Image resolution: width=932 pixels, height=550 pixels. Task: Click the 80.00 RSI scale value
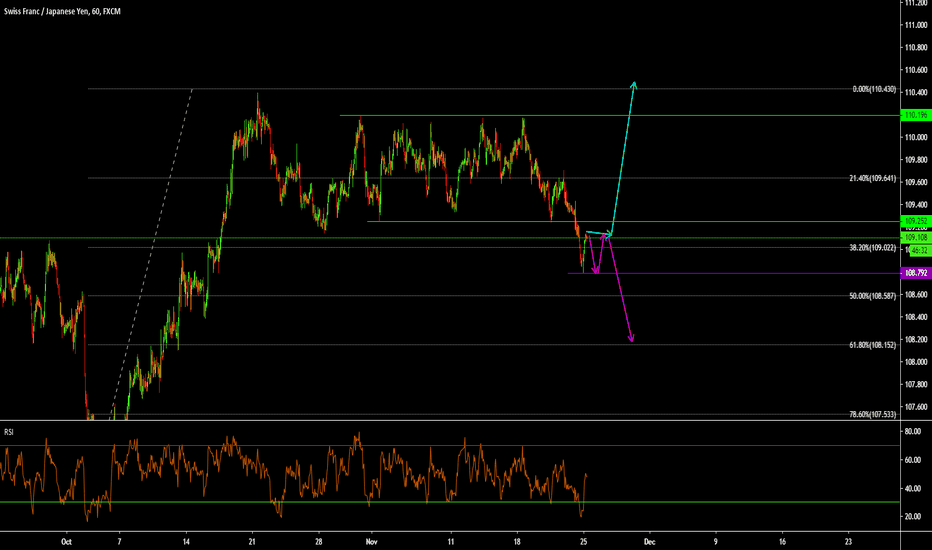pyautogui.click(x=912, y=432)
